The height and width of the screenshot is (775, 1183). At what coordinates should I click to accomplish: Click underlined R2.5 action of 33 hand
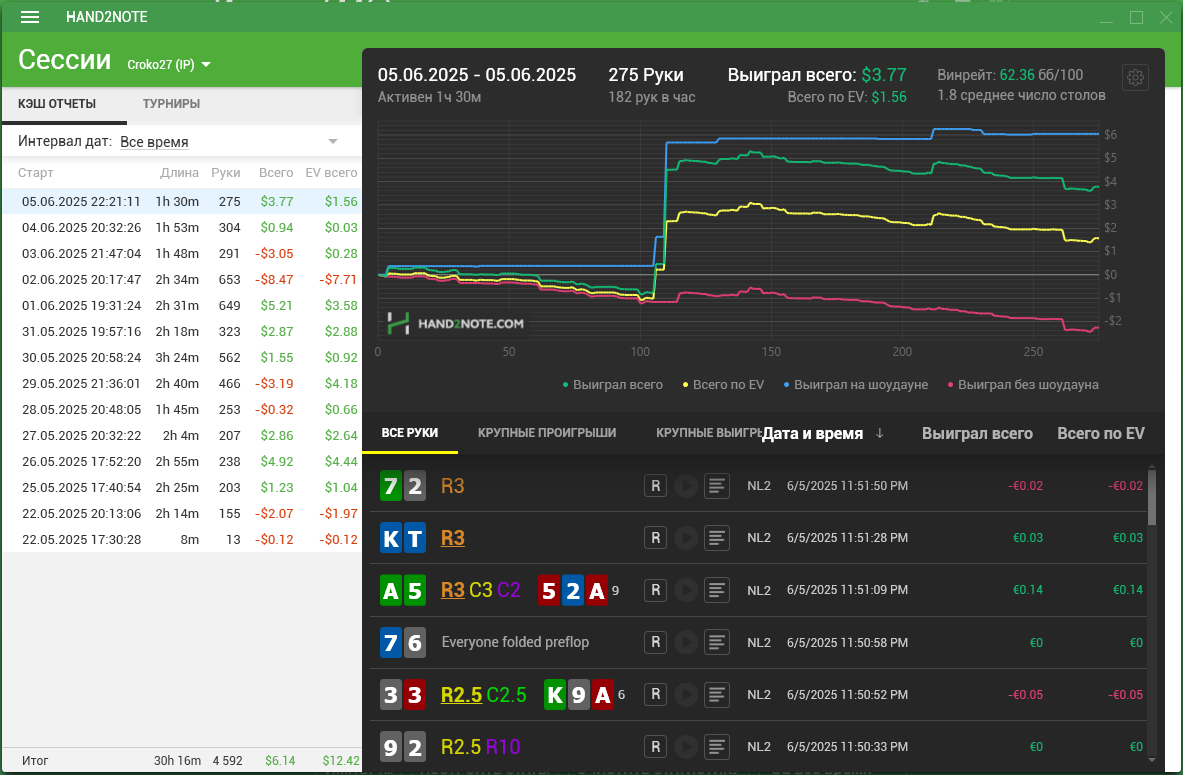461,694
